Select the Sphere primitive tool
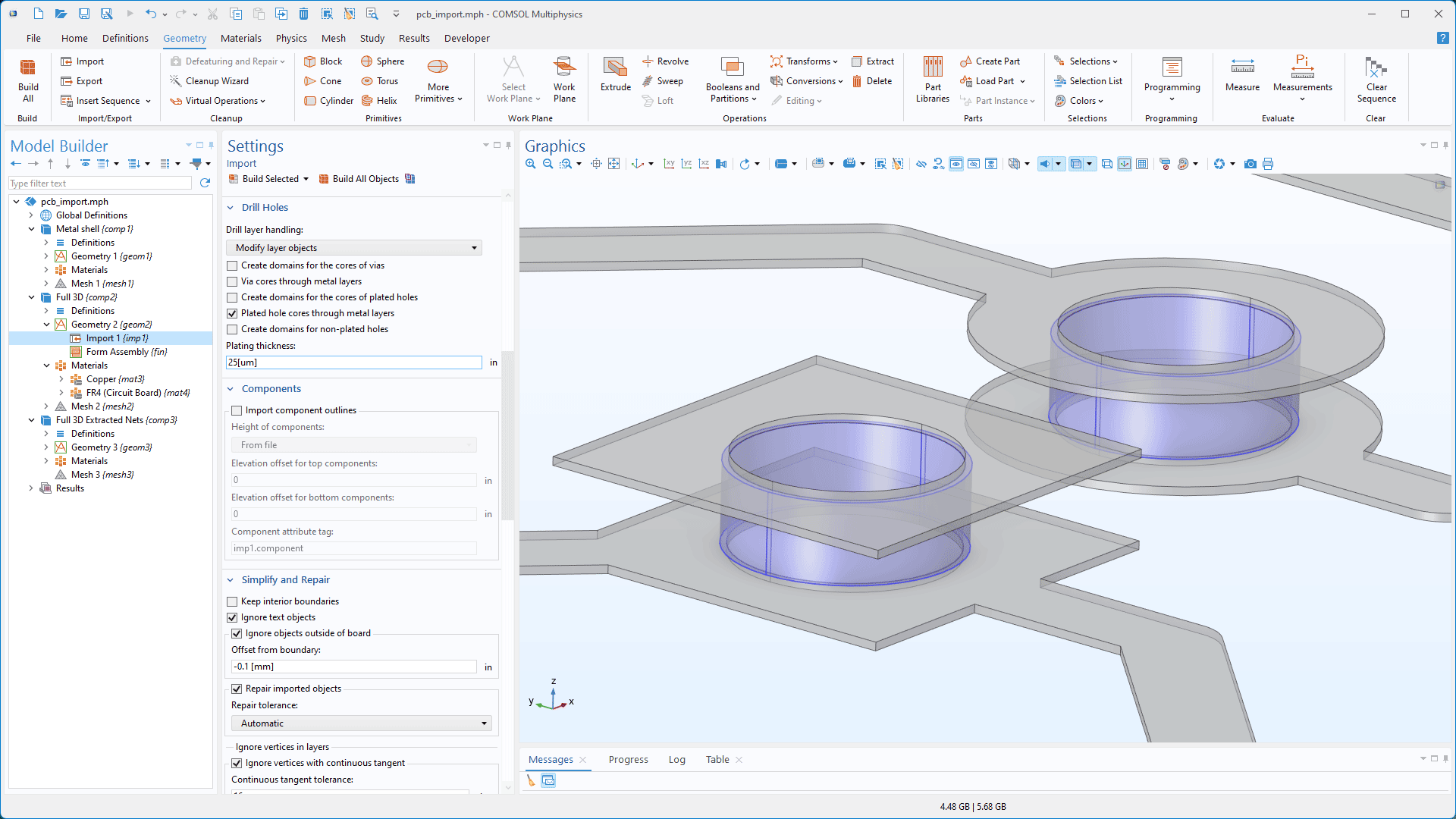This screenshot has height=819, width=1456. [383, 61]
